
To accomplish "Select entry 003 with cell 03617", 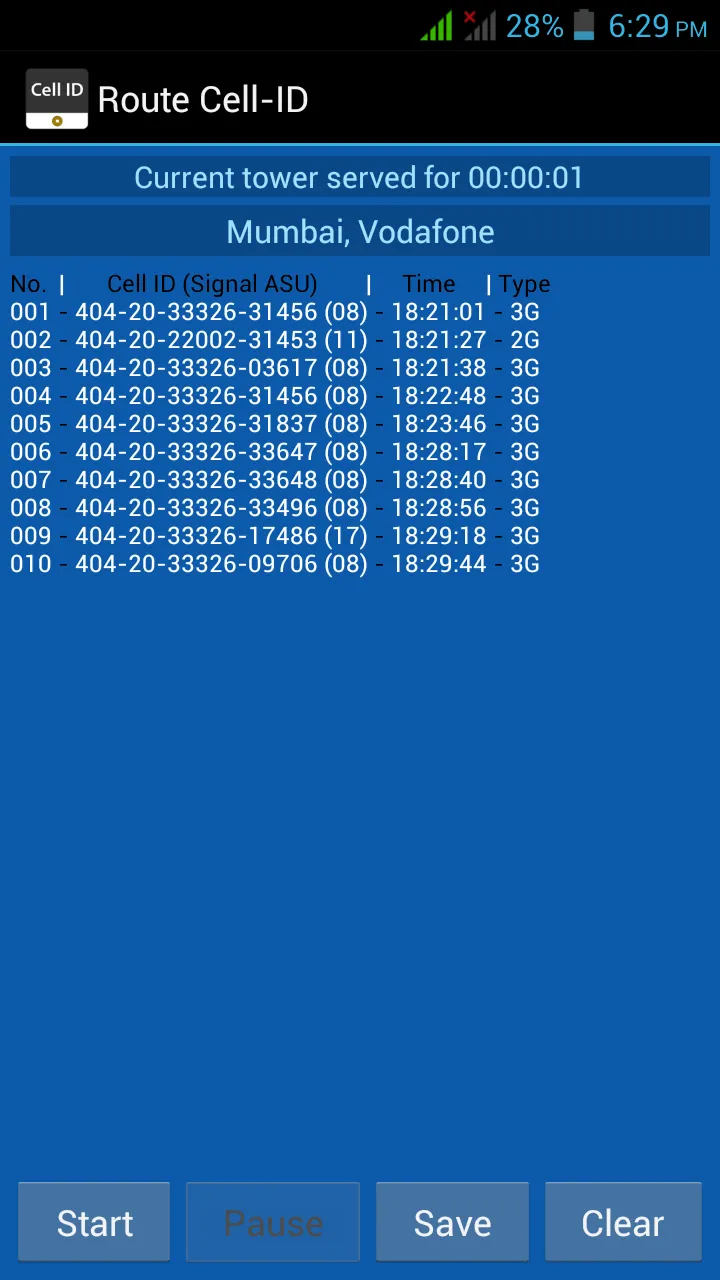I will coord(275,368).
